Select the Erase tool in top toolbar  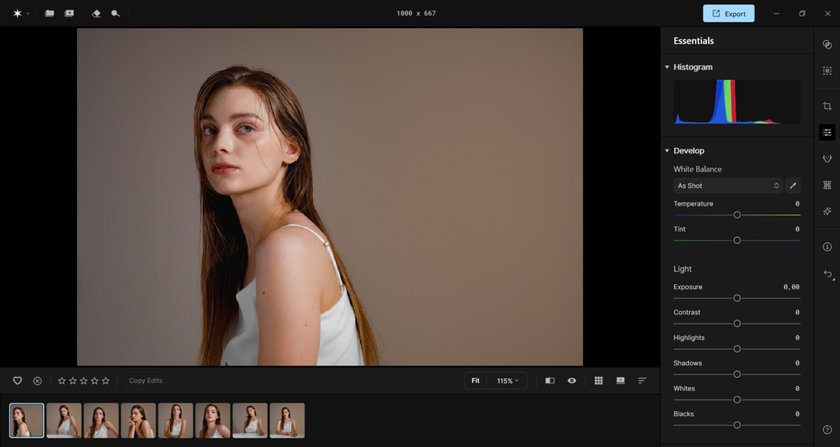click(96, 14)
